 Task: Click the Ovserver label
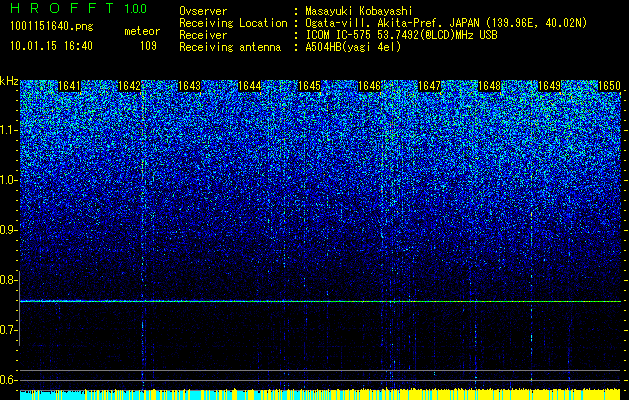point(203,12)
